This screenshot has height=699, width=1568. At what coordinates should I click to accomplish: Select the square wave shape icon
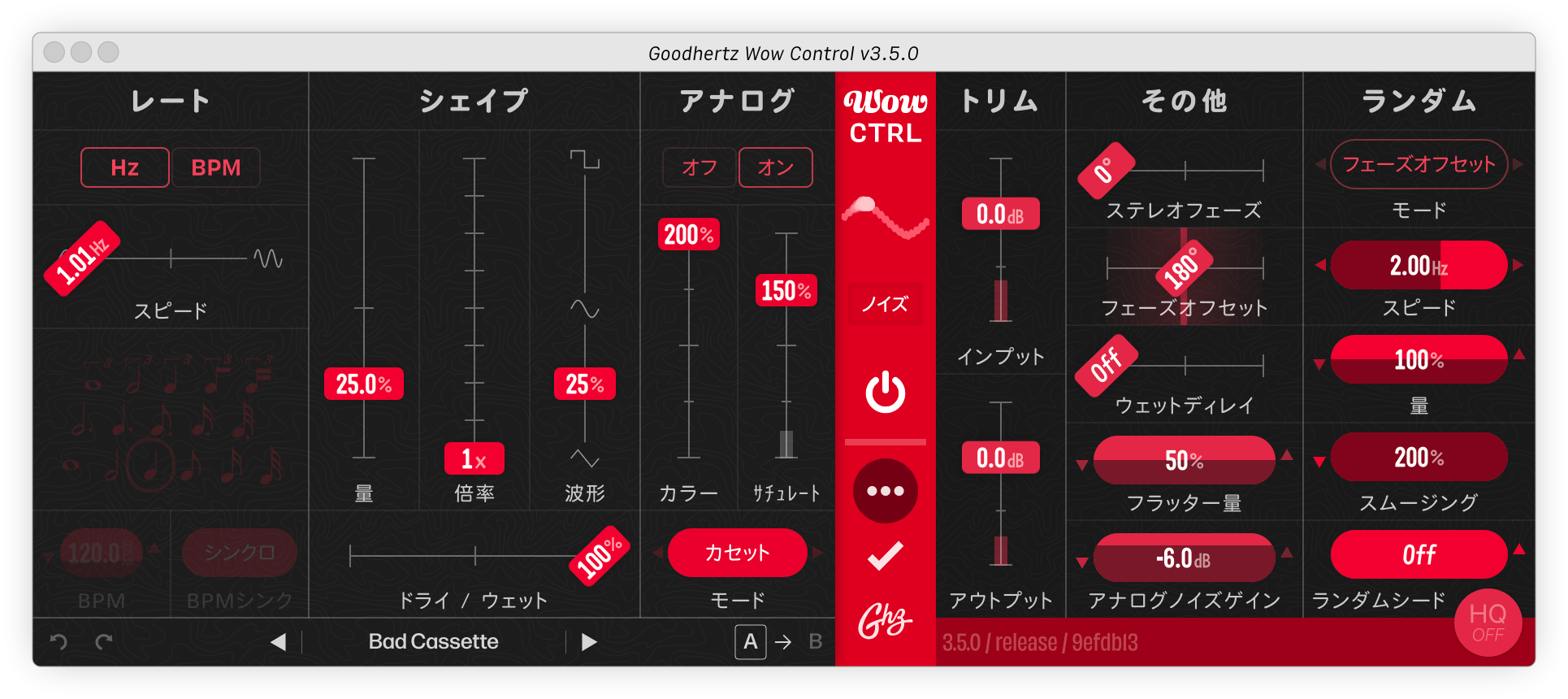584,159
